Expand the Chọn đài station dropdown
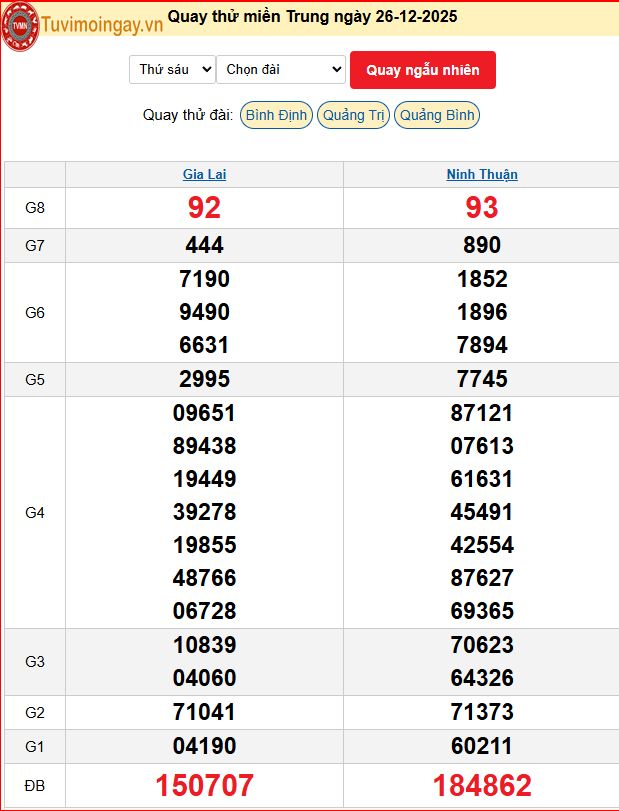 coord(280,69)
